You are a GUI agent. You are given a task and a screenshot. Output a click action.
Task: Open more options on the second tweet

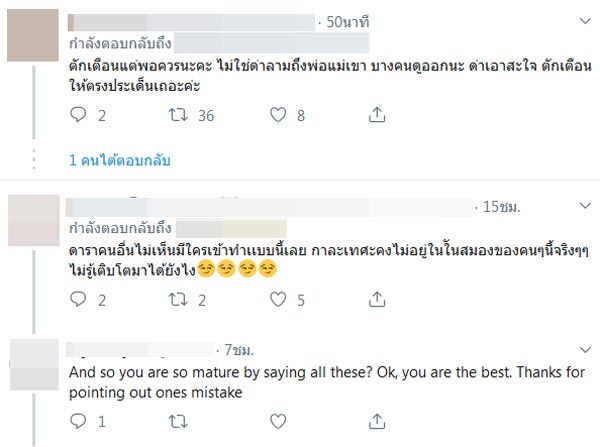pyautogui.click(x=583, y=206)
